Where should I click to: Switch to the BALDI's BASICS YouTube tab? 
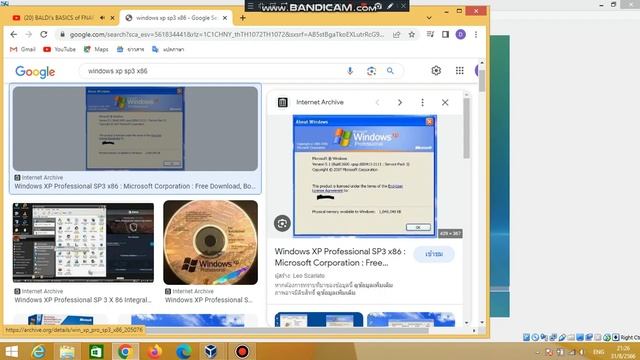point(57,18)
